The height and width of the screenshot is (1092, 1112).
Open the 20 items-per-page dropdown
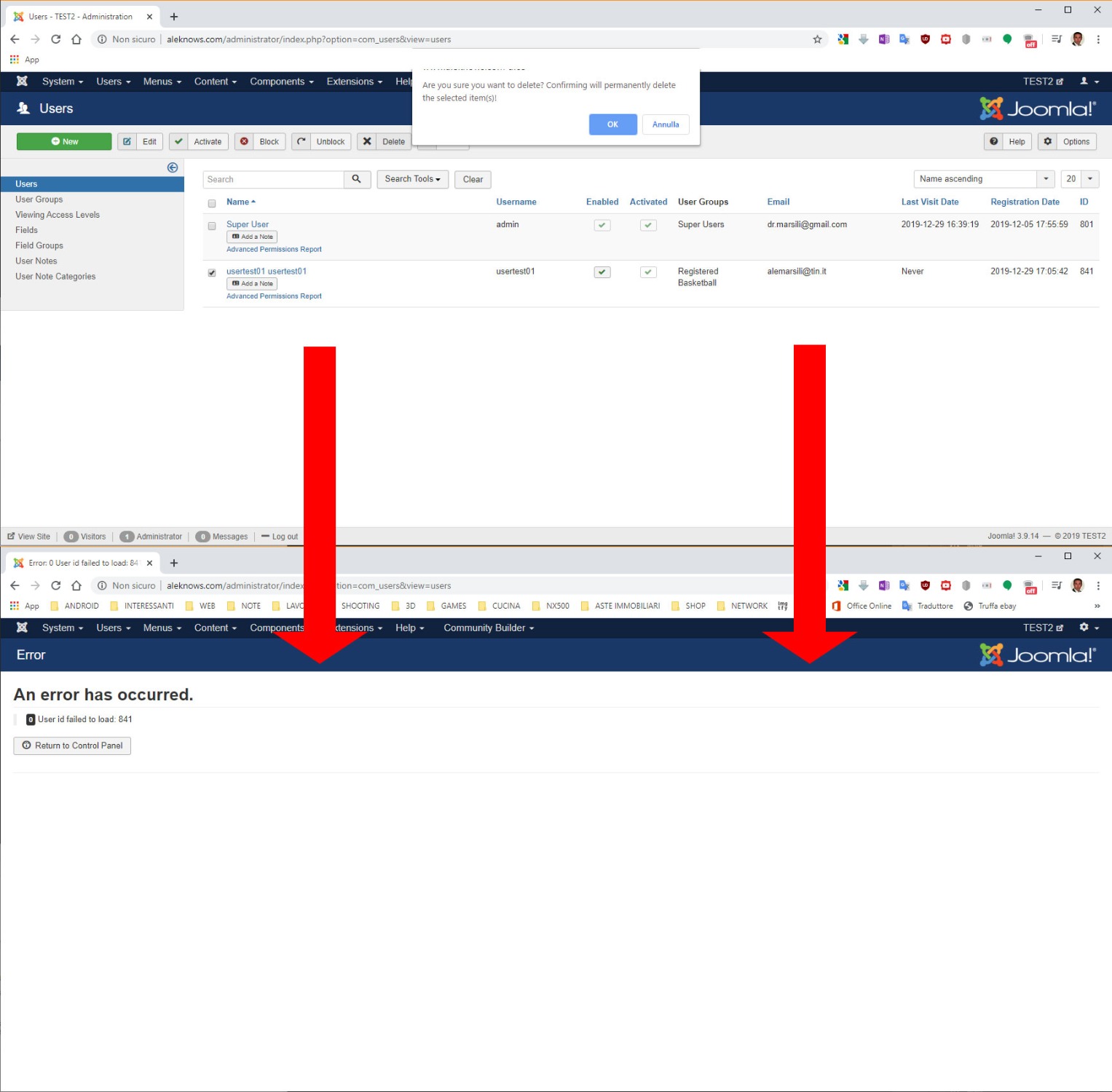(x=1080, y=179)
